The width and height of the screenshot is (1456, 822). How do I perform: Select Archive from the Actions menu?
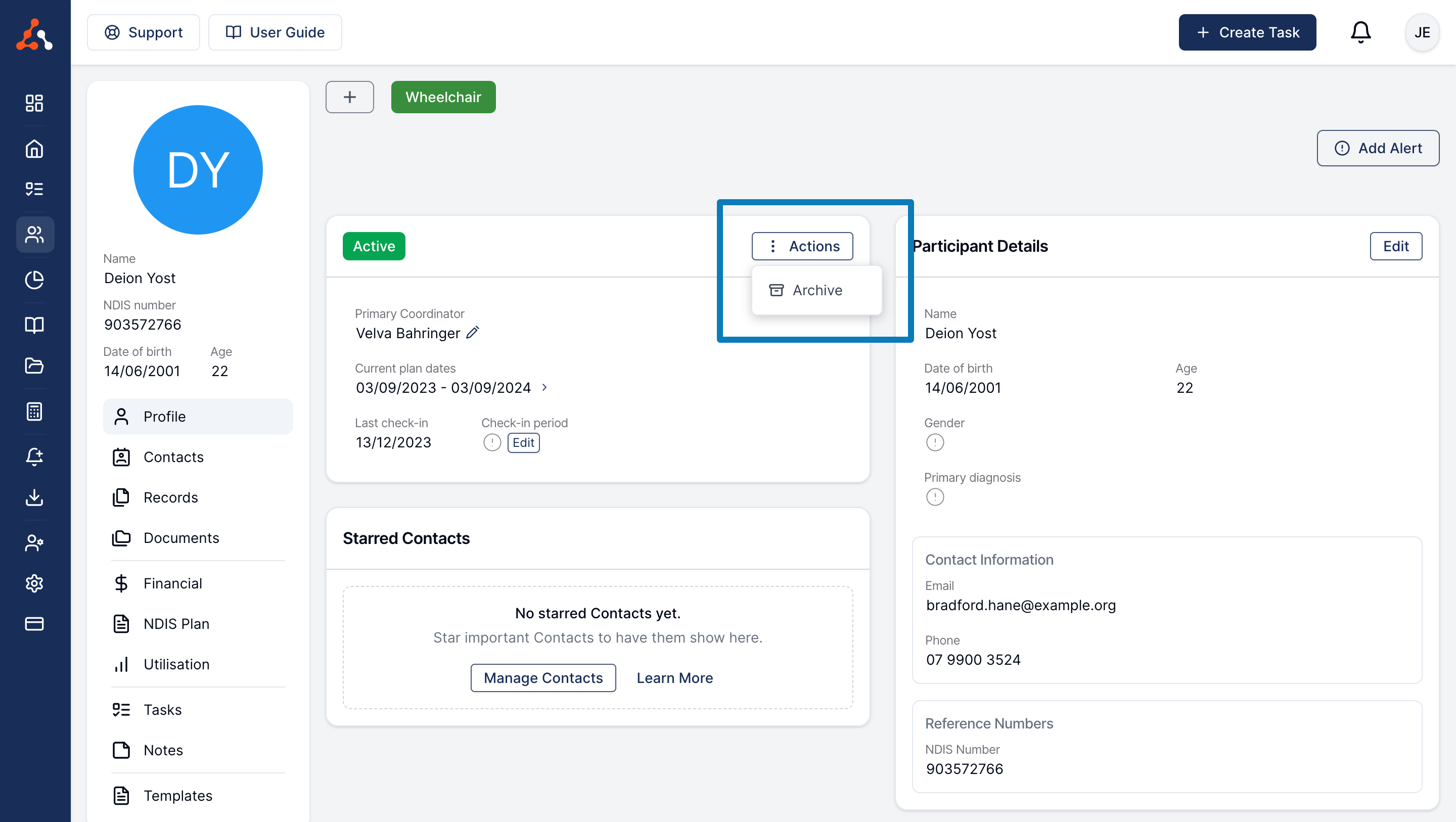click(816, 290)
